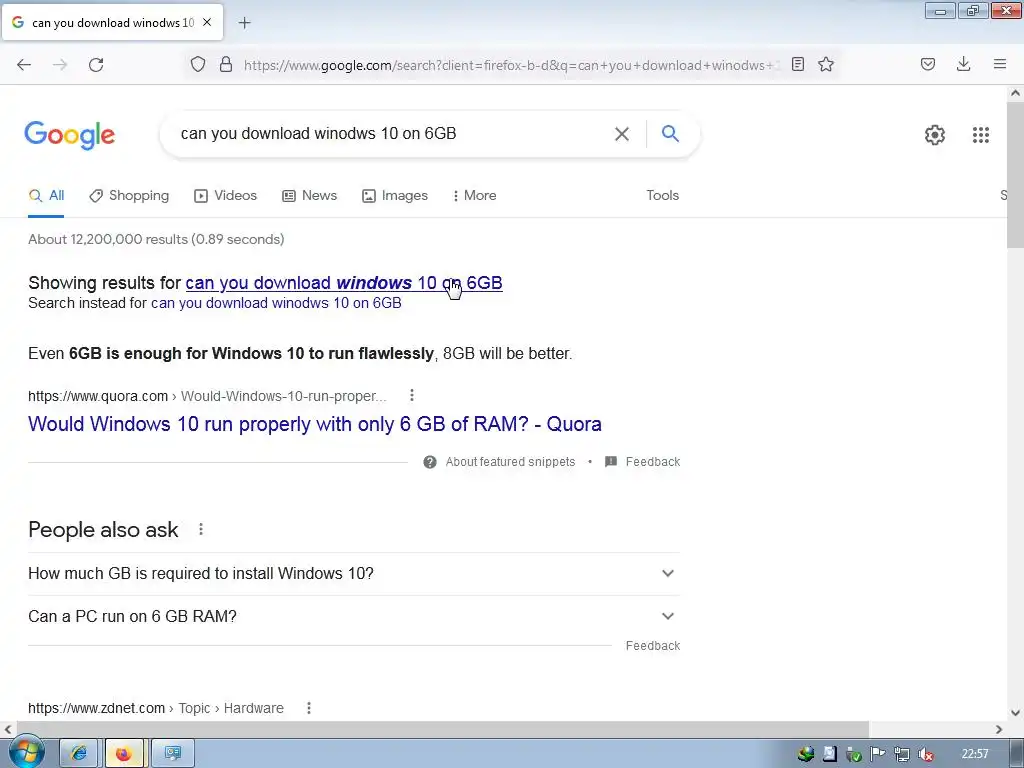The width and height of the screenshot is (1024, 768).
Task: Search instead for 'winodws 10 on 6GB'
Action: [276, 303]
